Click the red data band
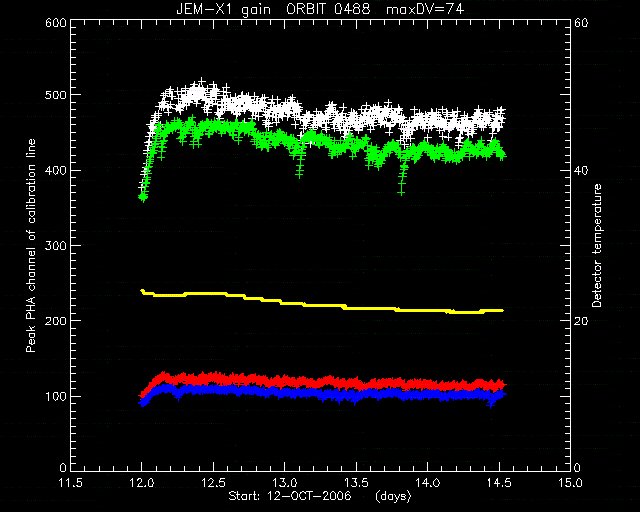Image resolution: width=640 pixels, height=512 pixels. click(x=322, y=381)
